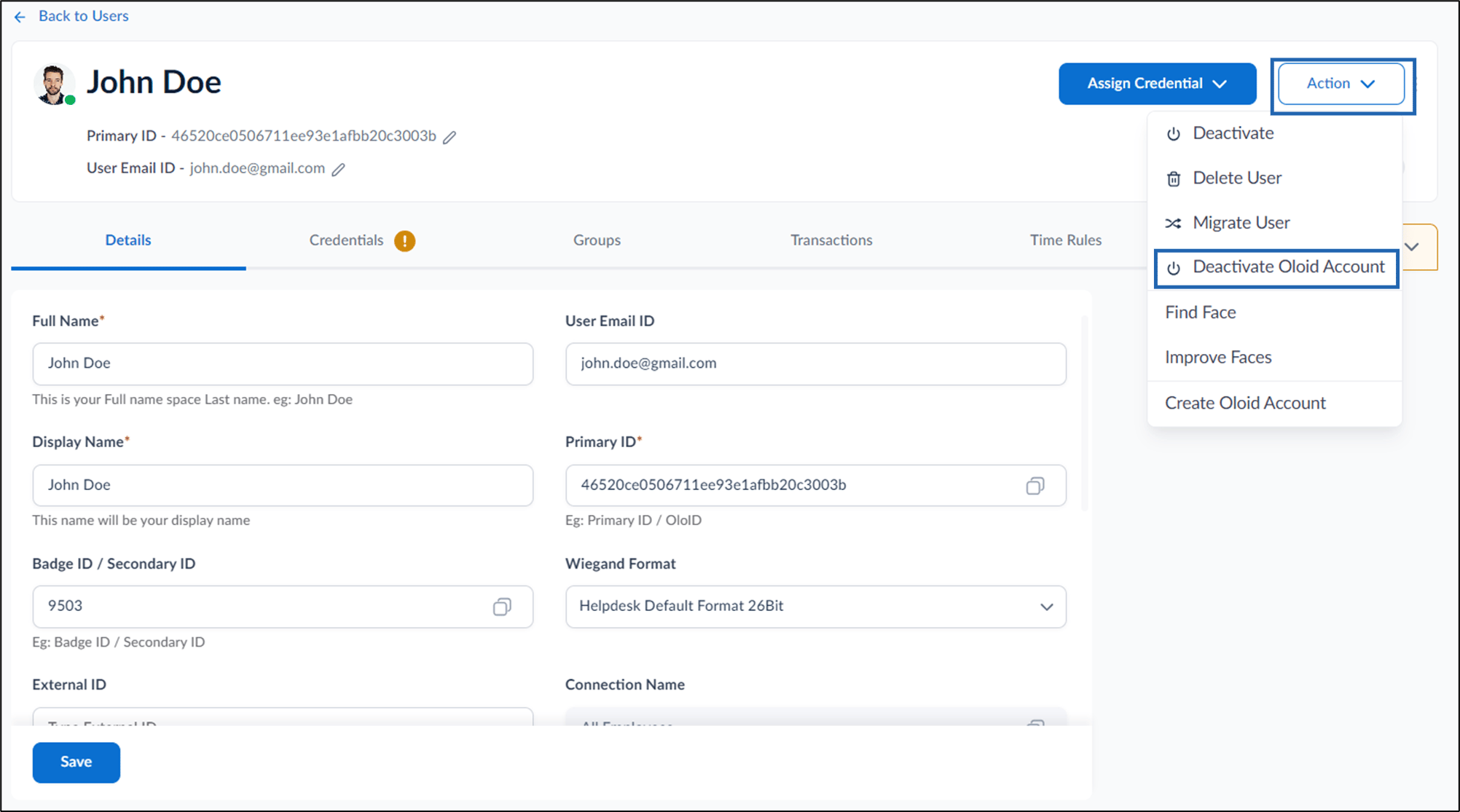Image resolution: width=1460 pixels, height=812 pixels.
Task: Click the header email john.doe@gmail.com text
Action: pos(257,168)
